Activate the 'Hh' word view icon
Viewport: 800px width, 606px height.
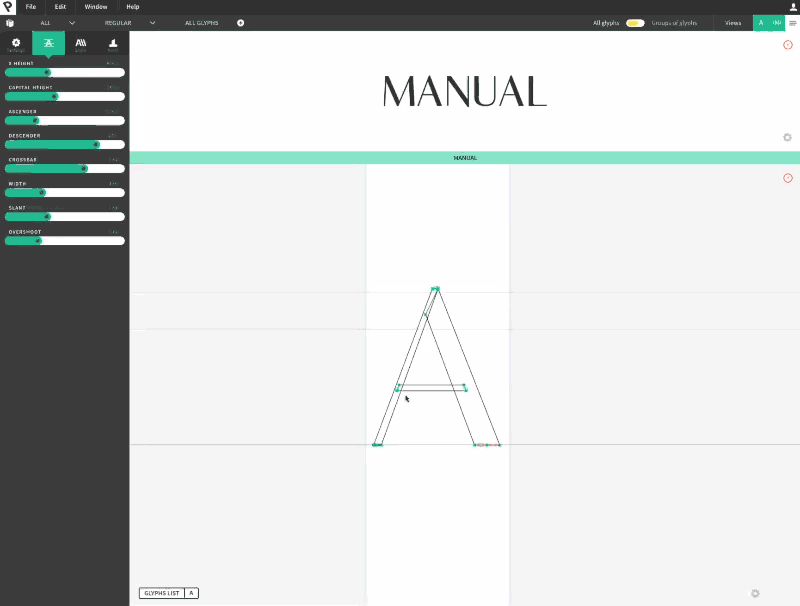pos(777,22)
